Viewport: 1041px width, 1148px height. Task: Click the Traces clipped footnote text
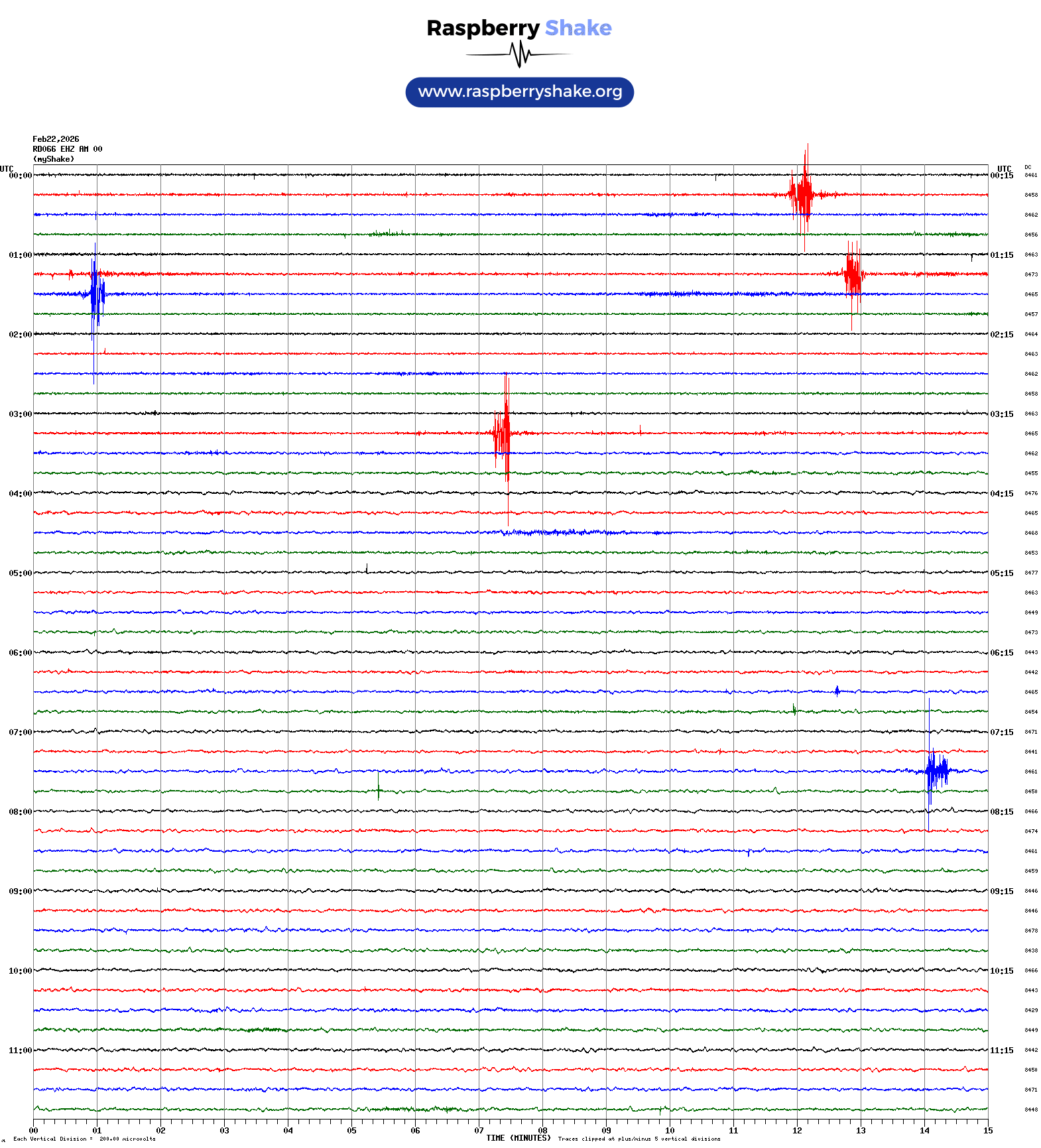coord(639,1139)
